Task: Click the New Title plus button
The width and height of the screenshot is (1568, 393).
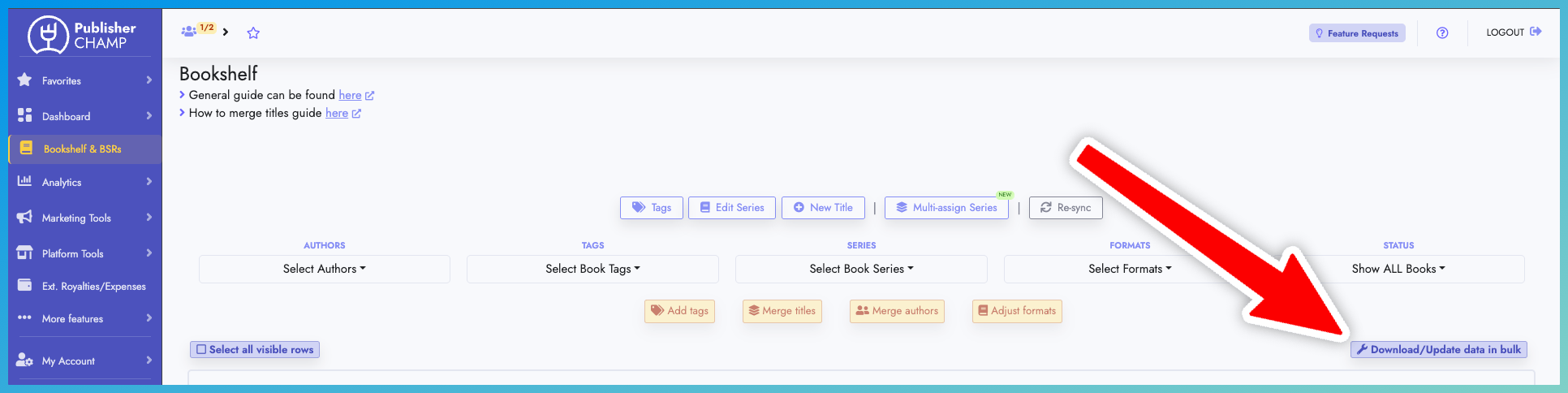Action: click(x=822, y=208)
